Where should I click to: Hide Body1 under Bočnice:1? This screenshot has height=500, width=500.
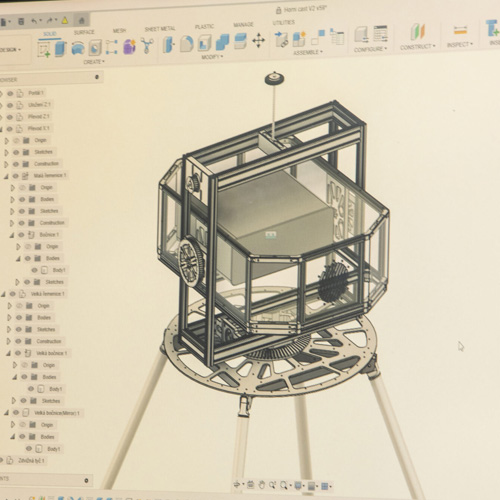click(34, 270)
